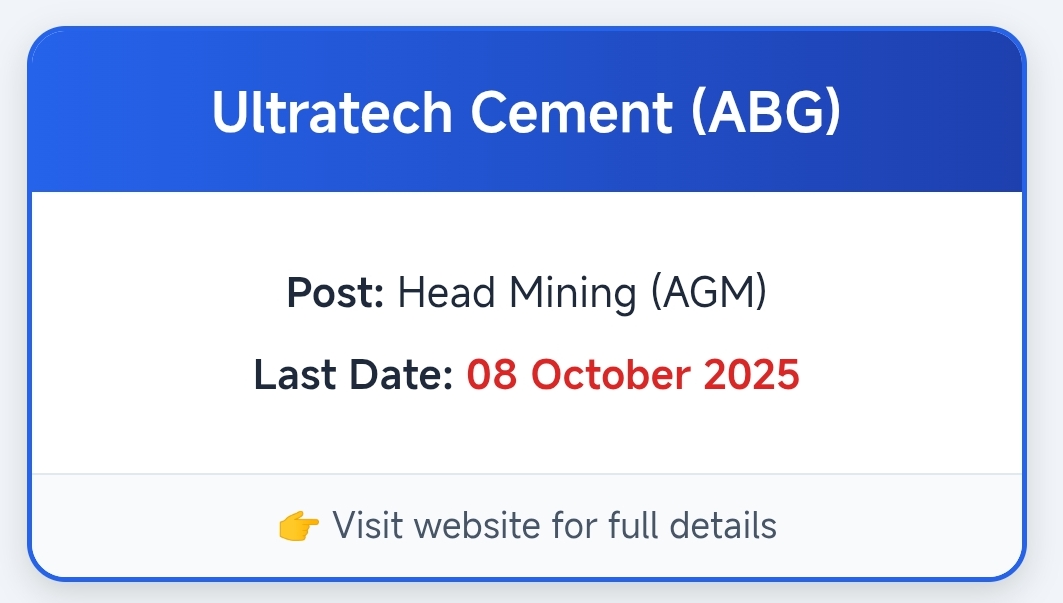Select the bold Post: label

[335, 294]
